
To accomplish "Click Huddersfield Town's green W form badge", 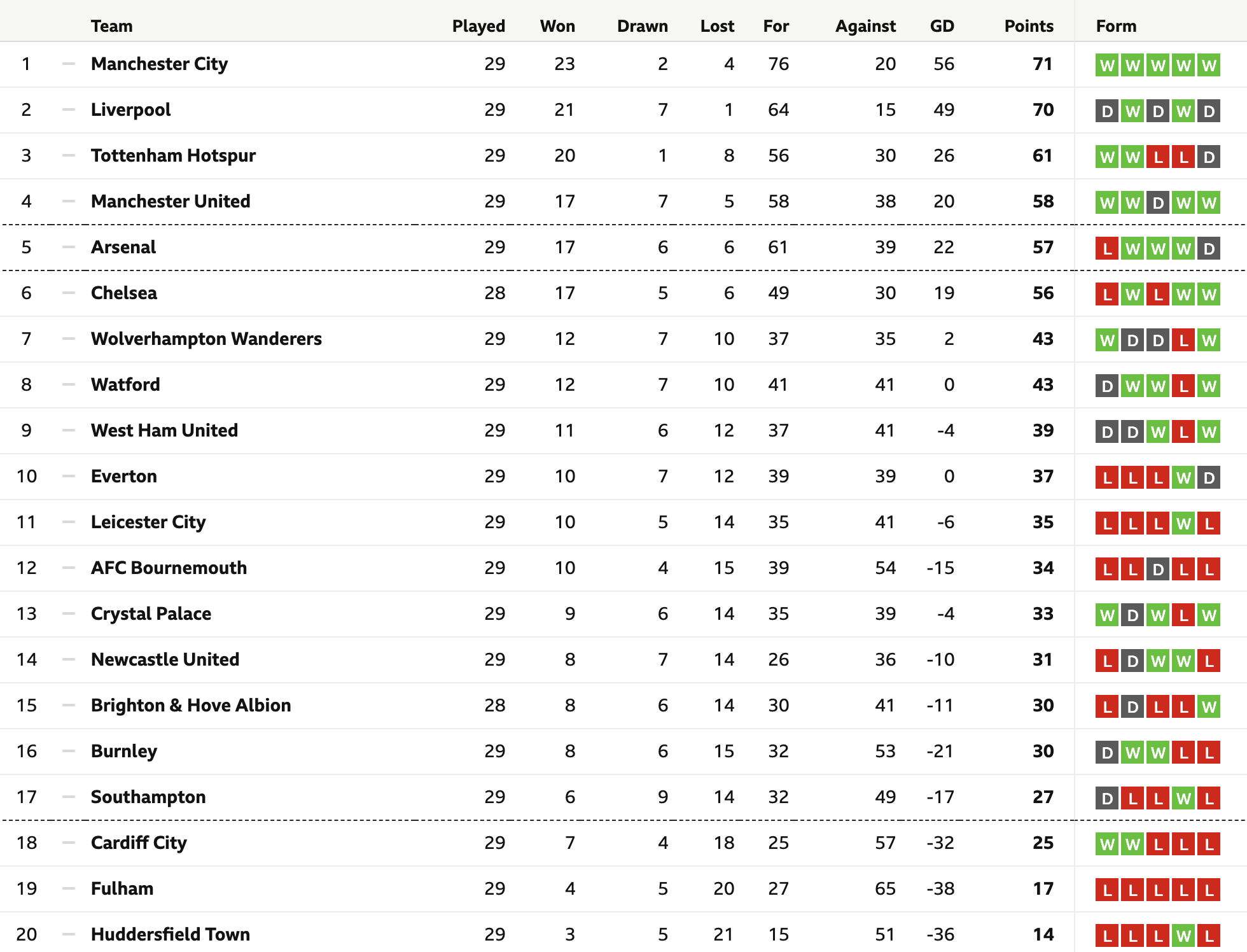I will click(x=1183, y=935).
